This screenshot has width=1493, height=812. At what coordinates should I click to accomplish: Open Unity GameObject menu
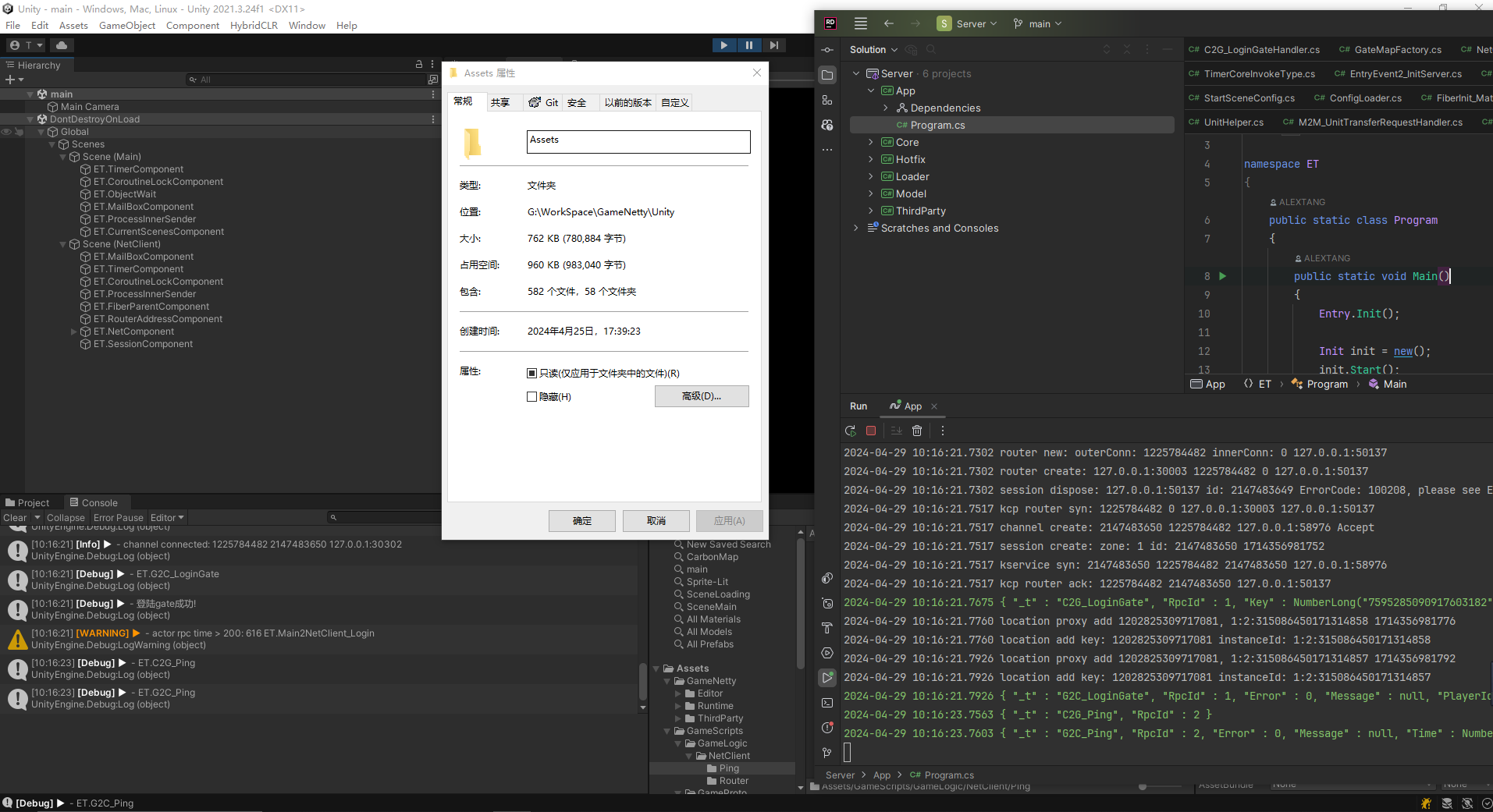coord(127,25)
